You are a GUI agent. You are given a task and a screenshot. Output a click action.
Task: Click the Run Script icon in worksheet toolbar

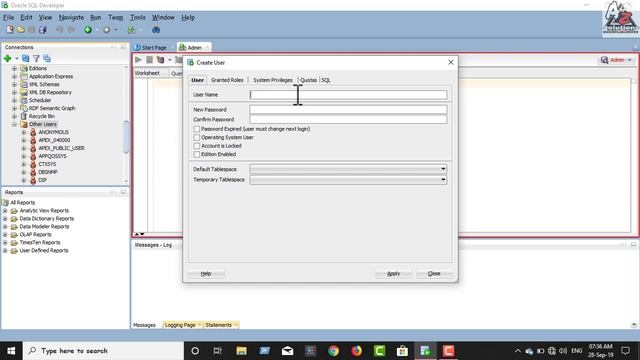pyautogui.click(x=149, y=60)
